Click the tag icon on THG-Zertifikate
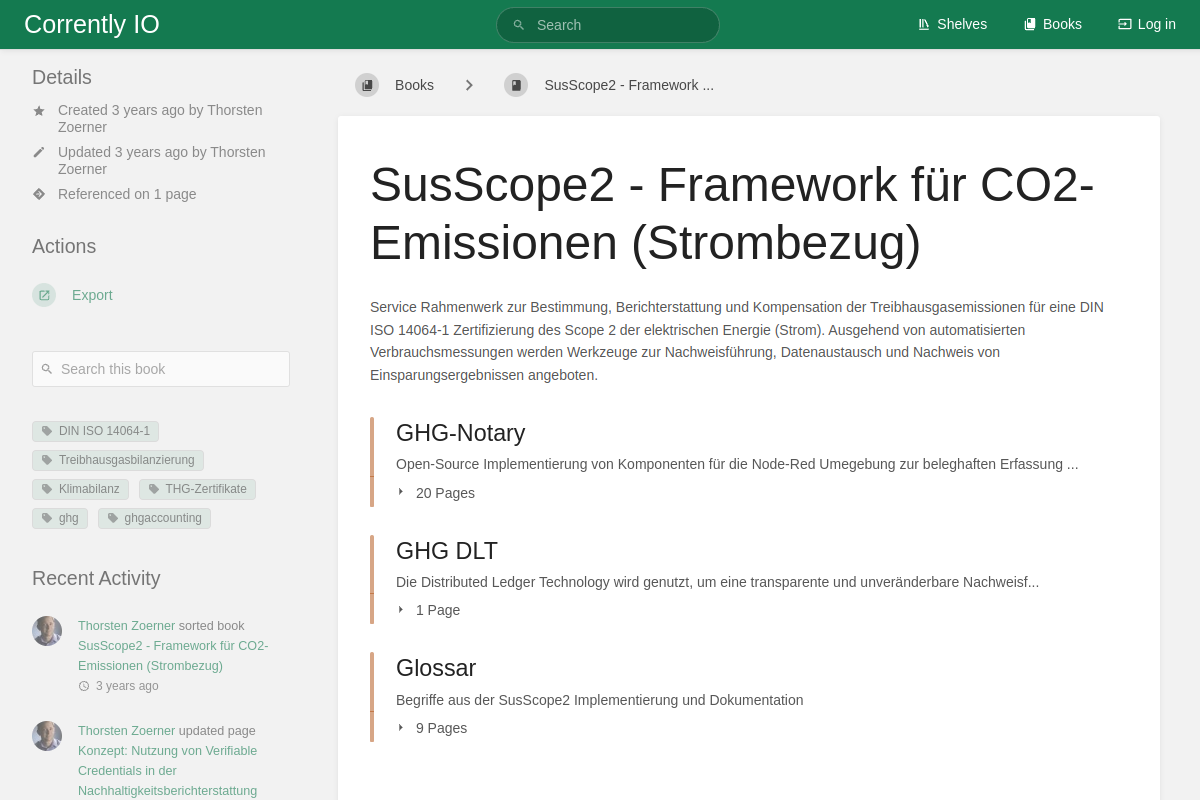 (x=154, y=489)
